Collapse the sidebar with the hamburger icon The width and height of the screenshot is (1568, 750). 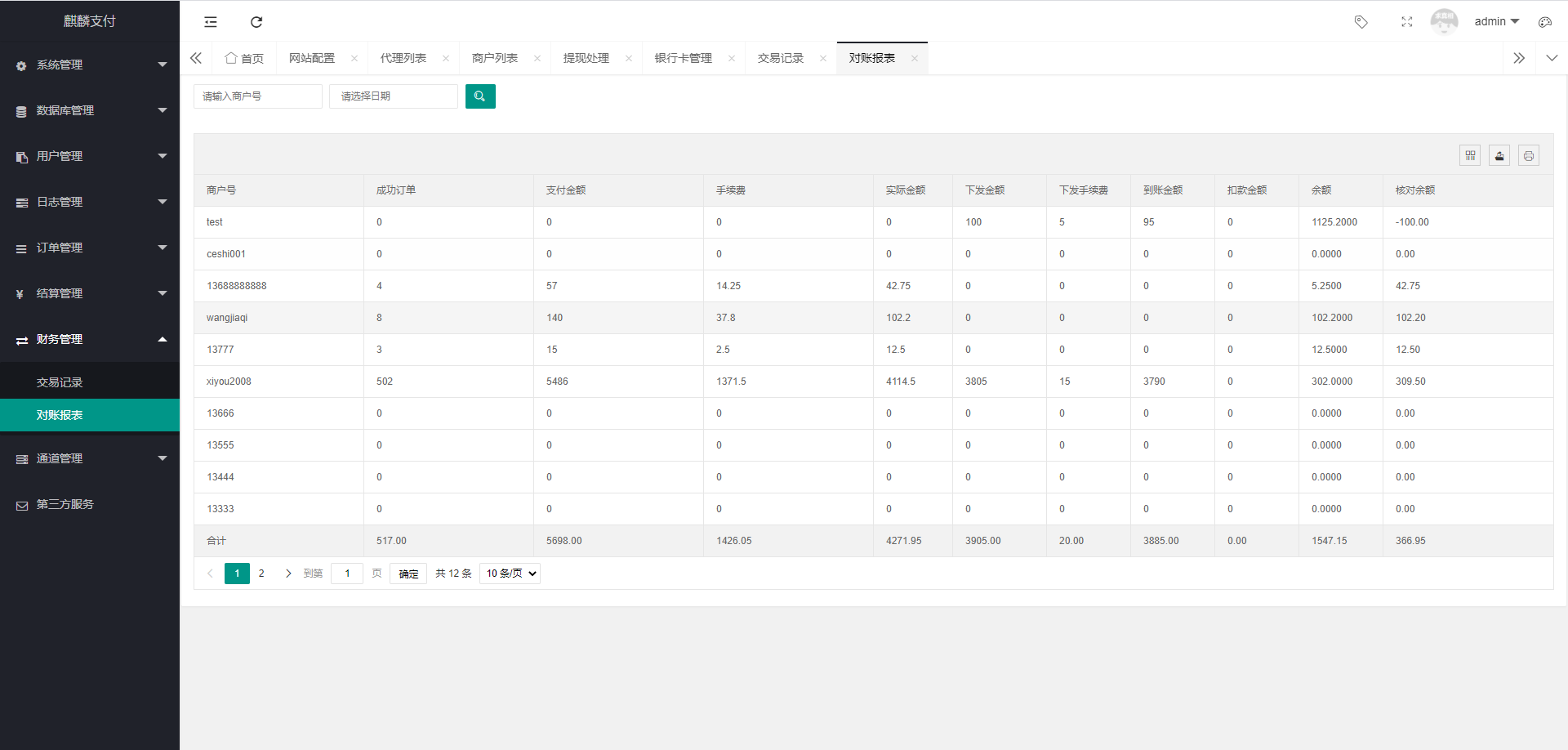pyautogui.click(x=211, y=22)
